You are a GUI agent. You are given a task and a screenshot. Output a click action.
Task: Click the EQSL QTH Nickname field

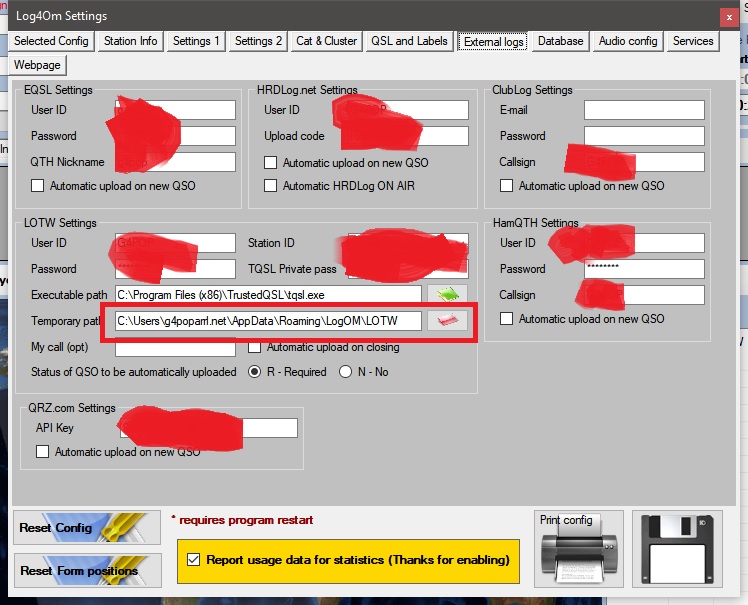coord(175,162)
